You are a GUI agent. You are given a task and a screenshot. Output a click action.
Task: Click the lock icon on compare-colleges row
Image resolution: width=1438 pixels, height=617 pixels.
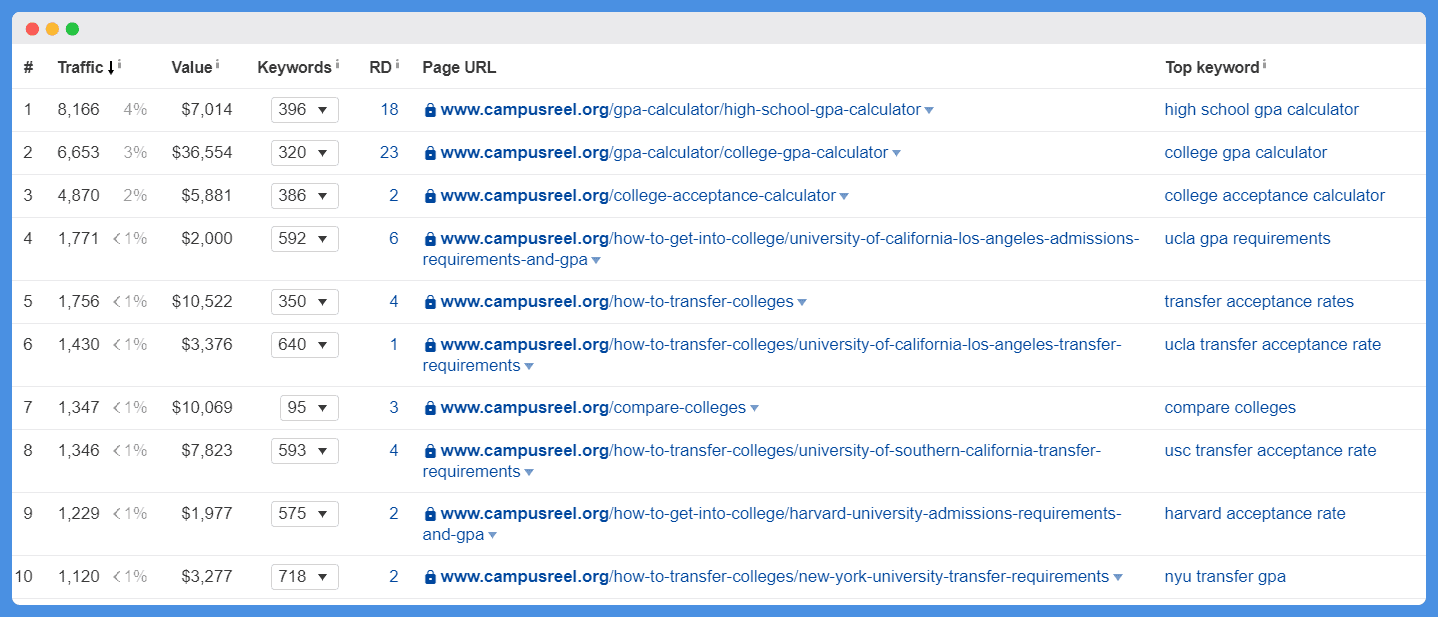(x=430, y=408)
